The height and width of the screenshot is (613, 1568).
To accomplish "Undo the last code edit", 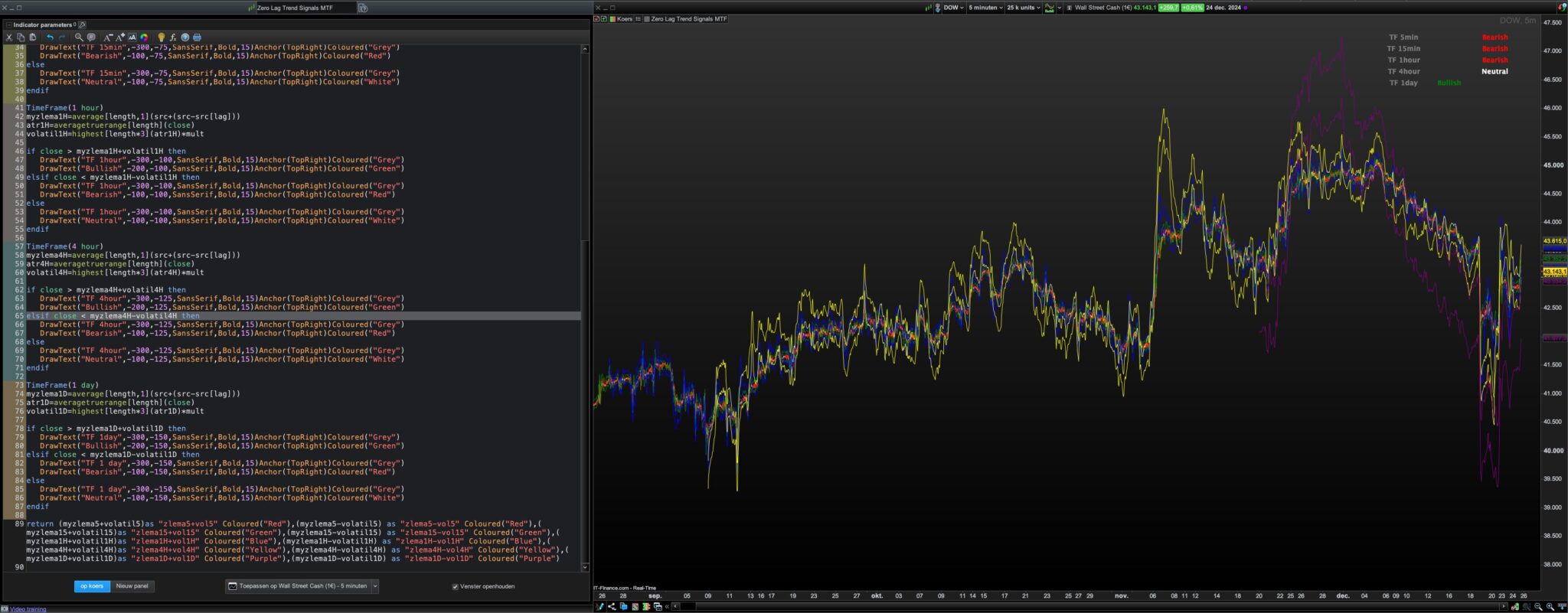I will pos(50,37).
